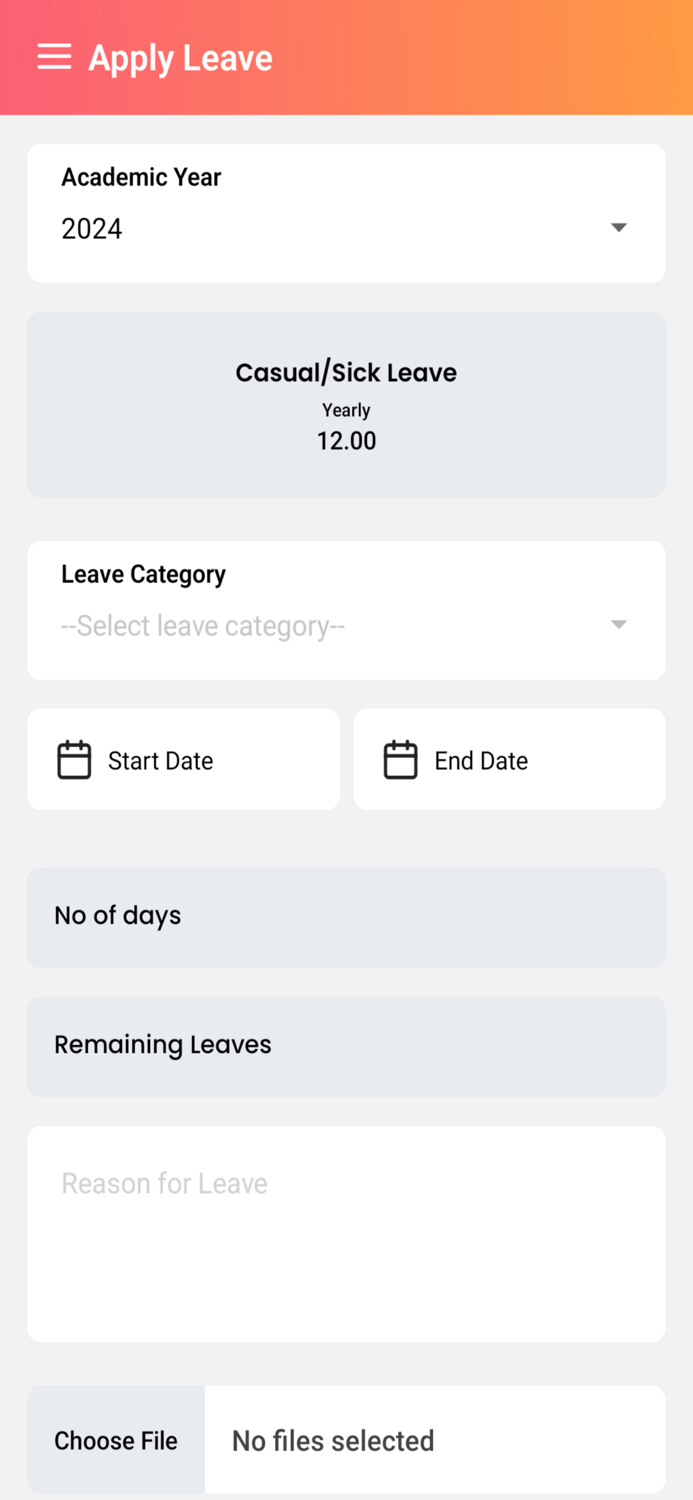Open the Academic Year 2024 selector

click(346, 228)
